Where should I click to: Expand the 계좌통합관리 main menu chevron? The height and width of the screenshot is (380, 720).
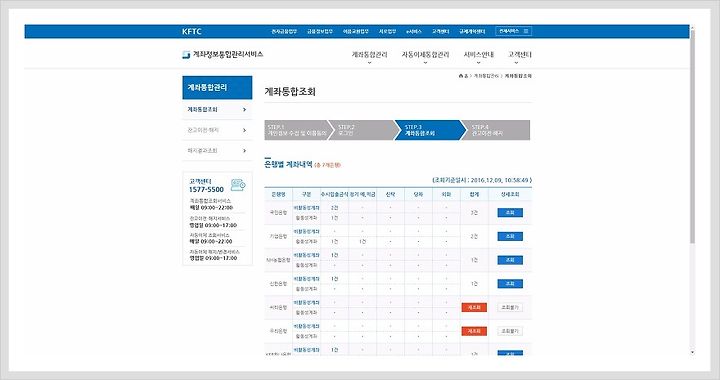(369, 62)
